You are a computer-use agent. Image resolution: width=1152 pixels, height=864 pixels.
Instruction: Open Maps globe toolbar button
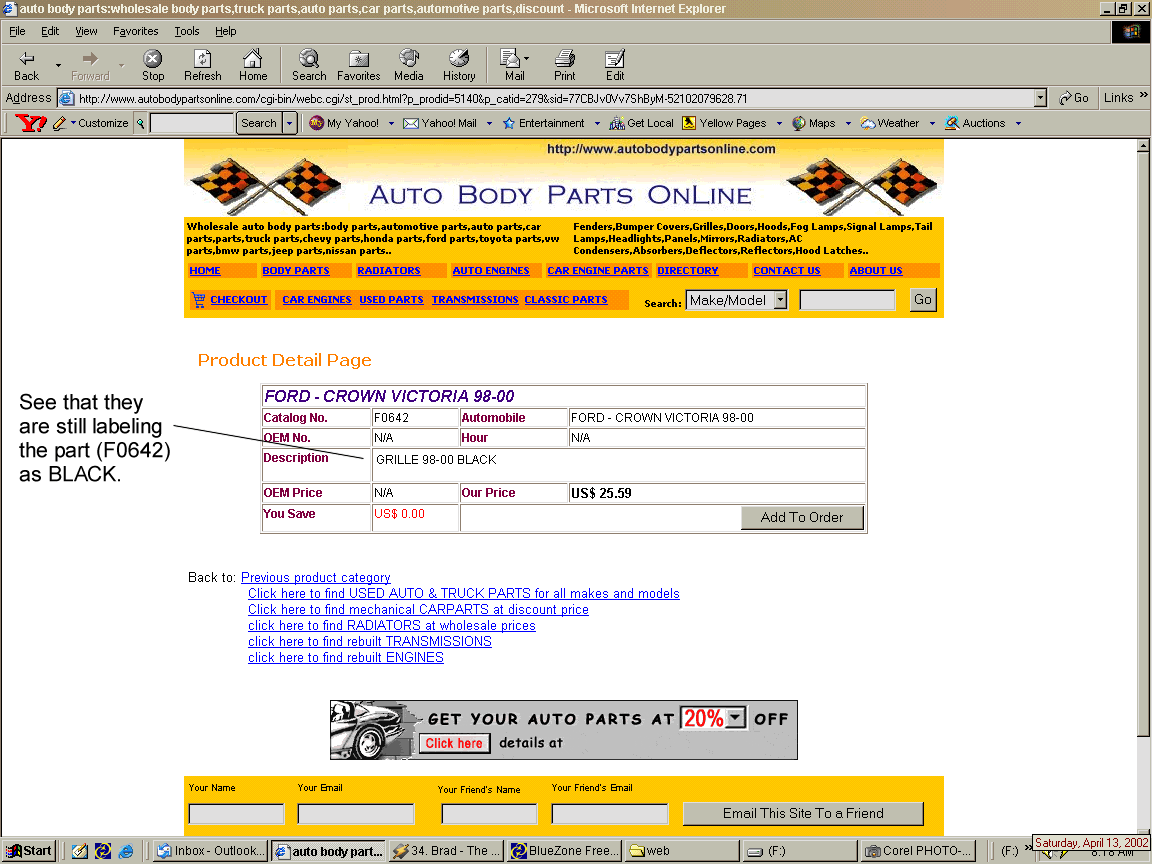tap(814, 123)
